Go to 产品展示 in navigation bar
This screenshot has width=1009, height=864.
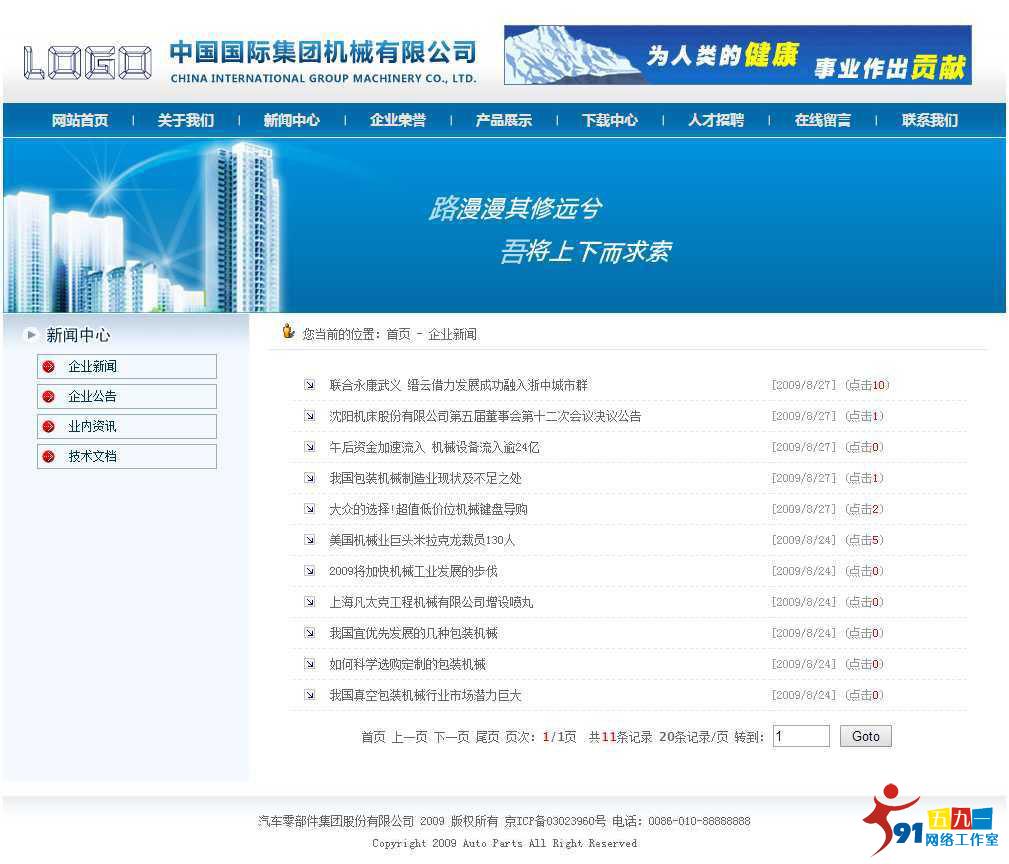[503, 120]
